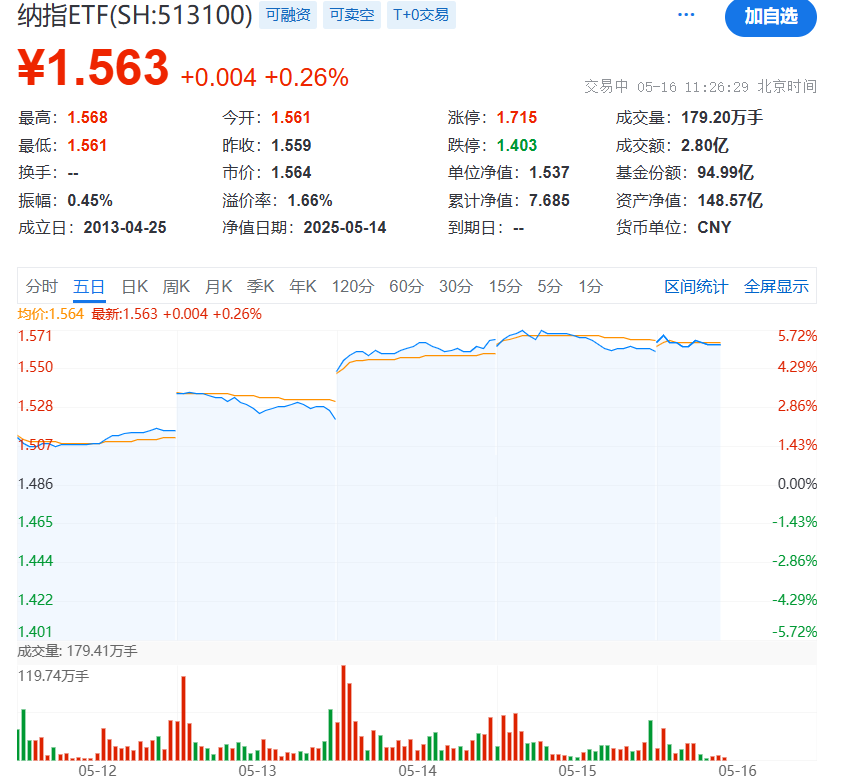Click the 1.486 price axis label
845x784 pixels.
point(36,484)
